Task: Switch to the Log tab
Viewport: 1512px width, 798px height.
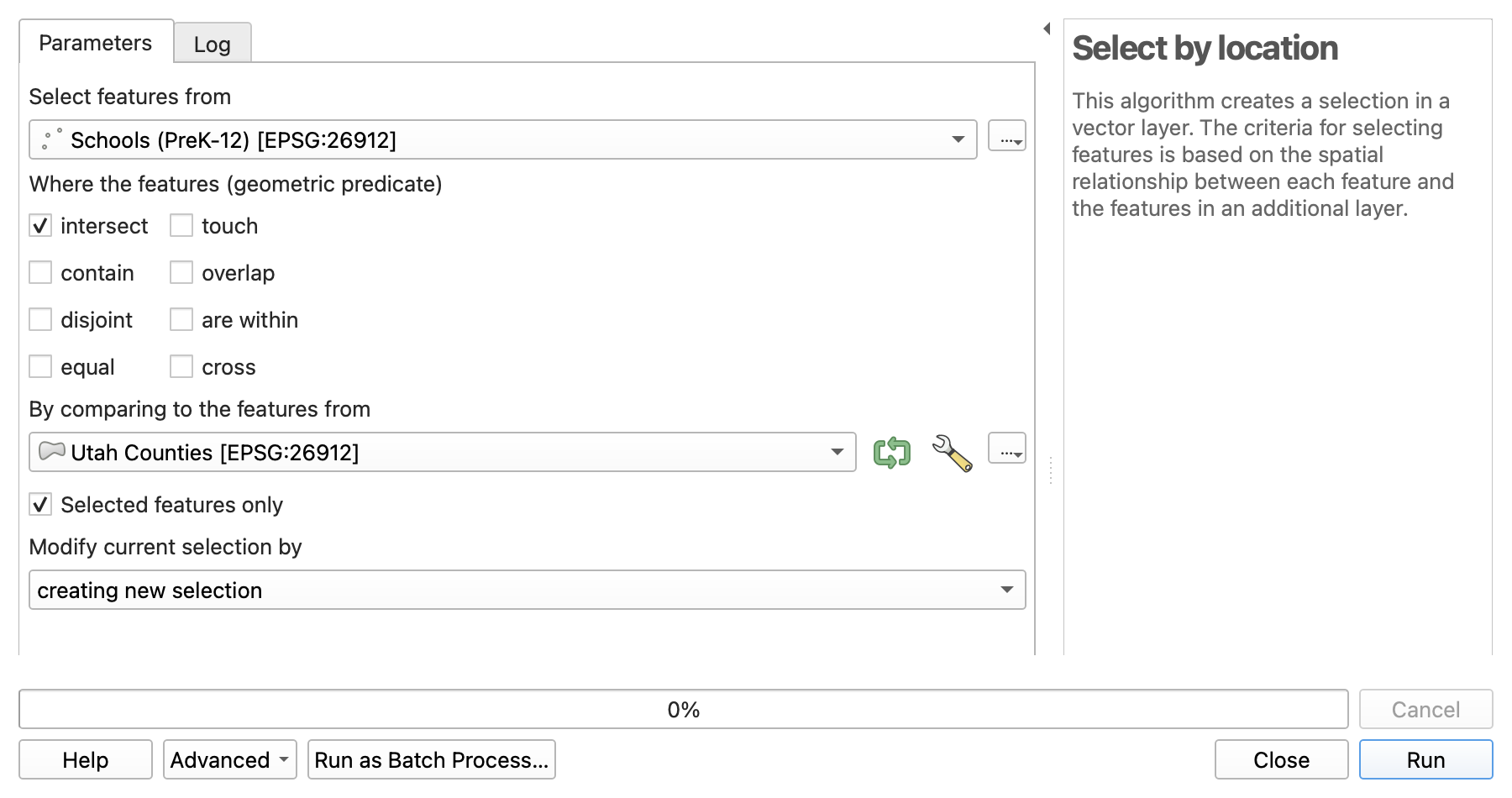Action: pyautogui.click(x=213, y=44)
